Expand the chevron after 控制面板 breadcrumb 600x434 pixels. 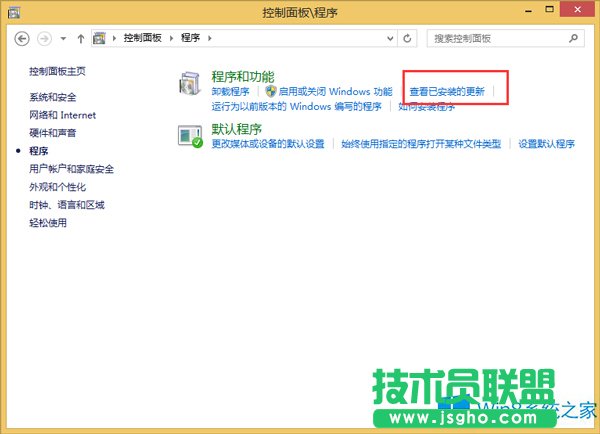(x=171, y=38)
